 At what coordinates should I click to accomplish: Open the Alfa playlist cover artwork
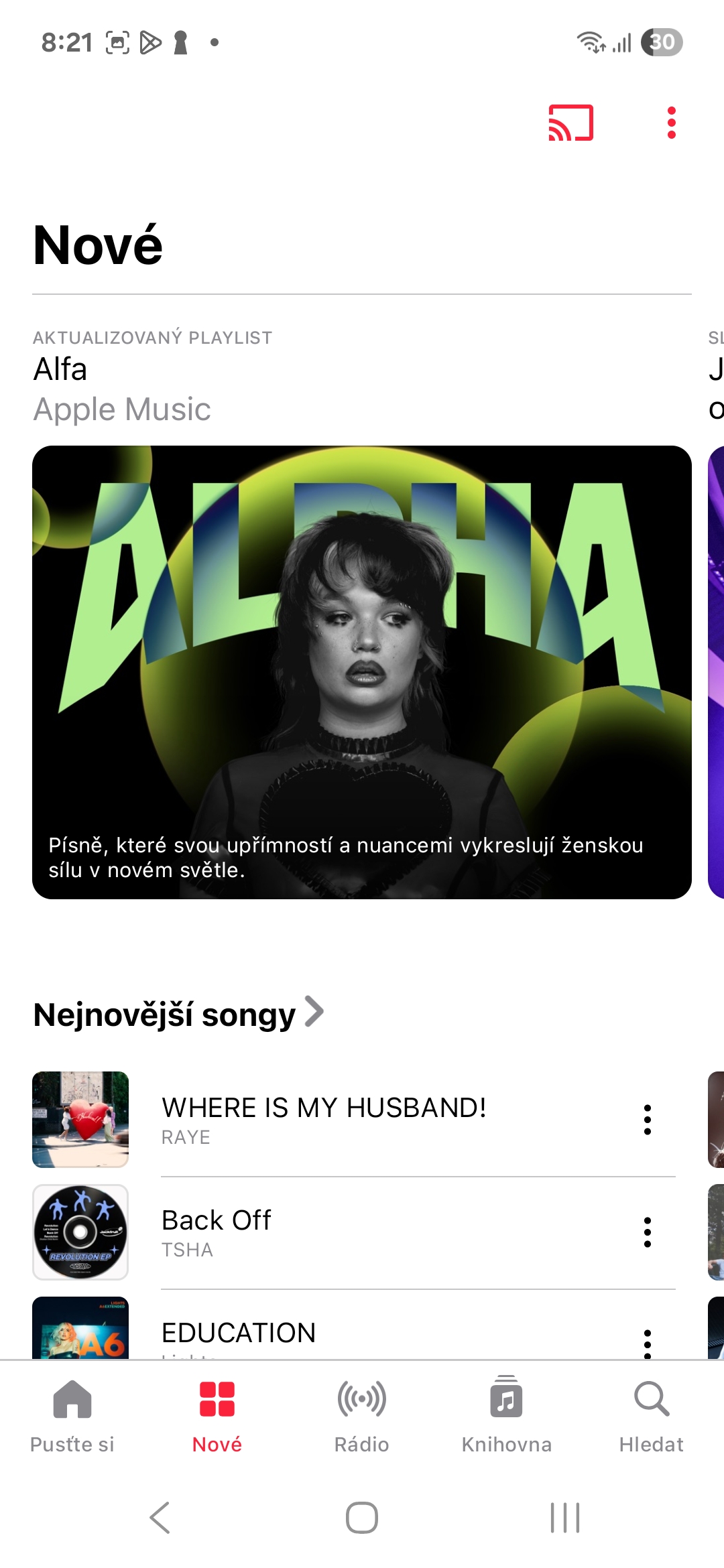(x=362, y=672)
